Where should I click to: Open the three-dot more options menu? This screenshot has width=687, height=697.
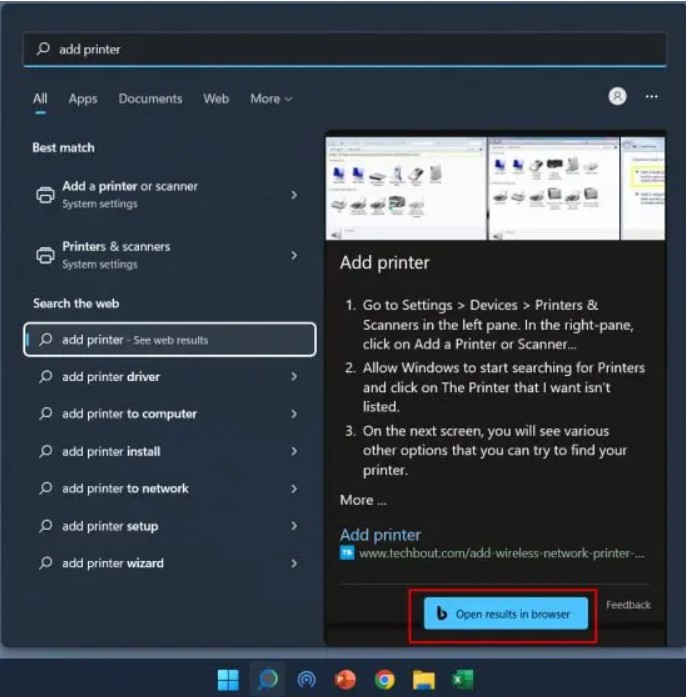(652, 97)
